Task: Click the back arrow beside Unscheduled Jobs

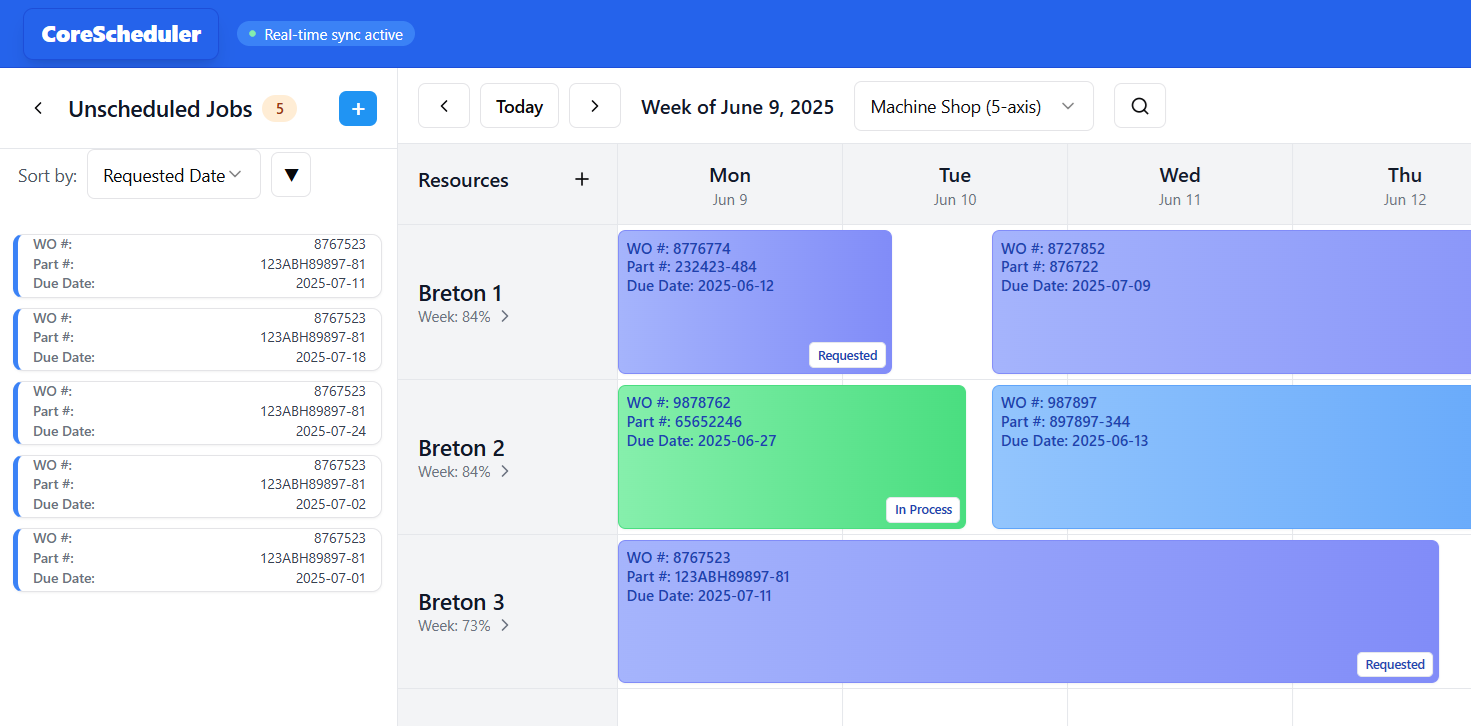Action: pos(38,108)
